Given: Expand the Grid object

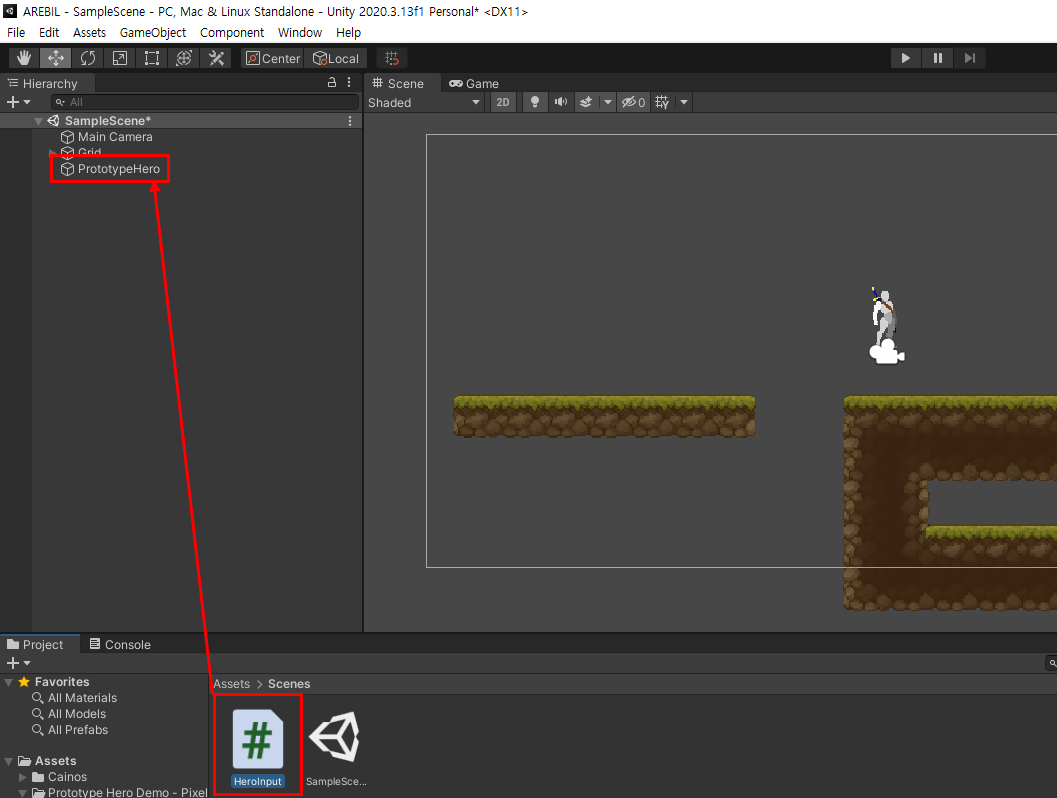Looking at the screenshot, I should coord(53,152).
